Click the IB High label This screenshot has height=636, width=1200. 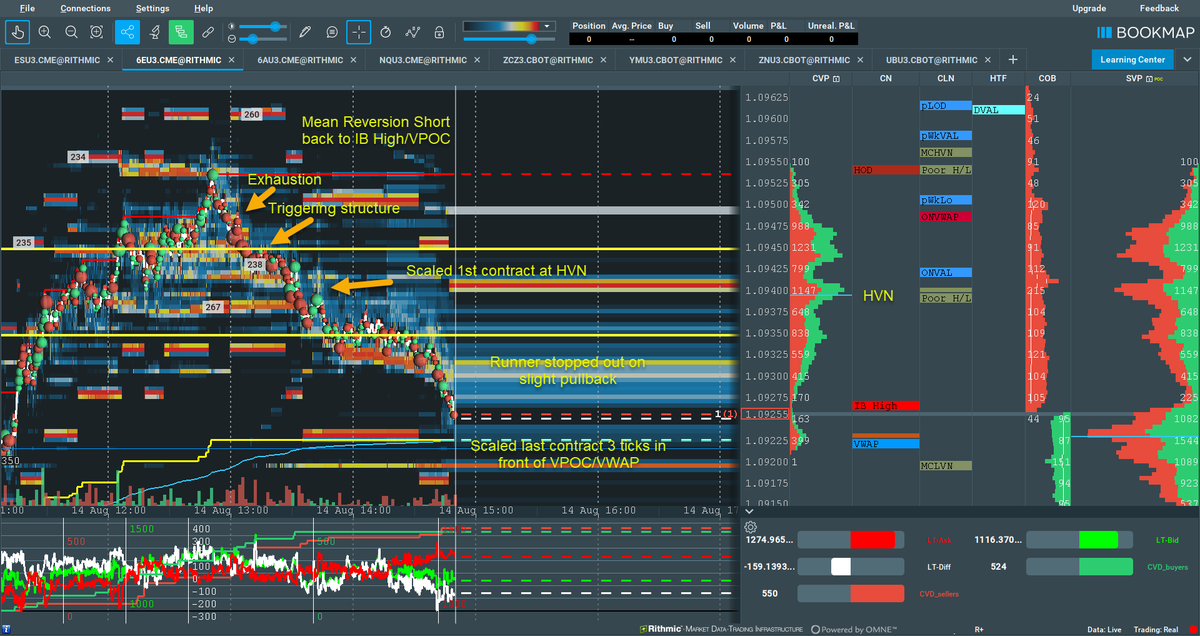coord(885,406)
